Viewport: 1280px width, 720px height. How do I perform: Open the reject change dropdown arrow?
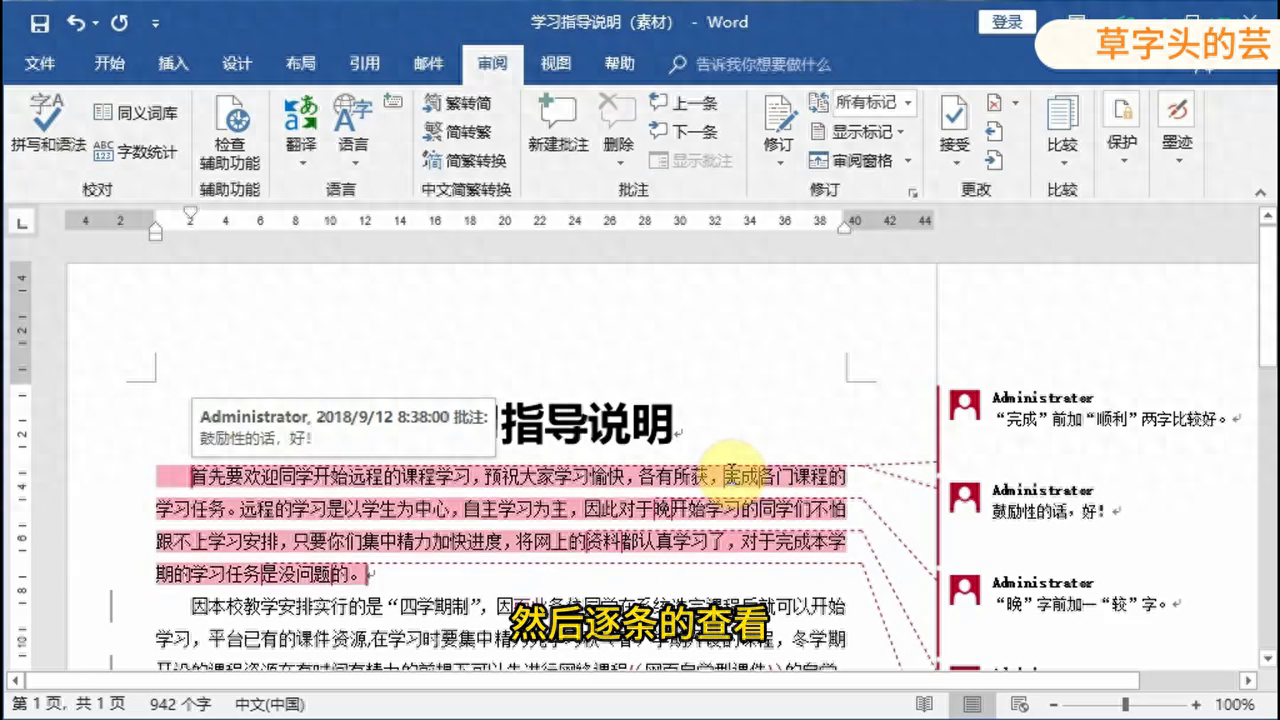(1015, 103)
